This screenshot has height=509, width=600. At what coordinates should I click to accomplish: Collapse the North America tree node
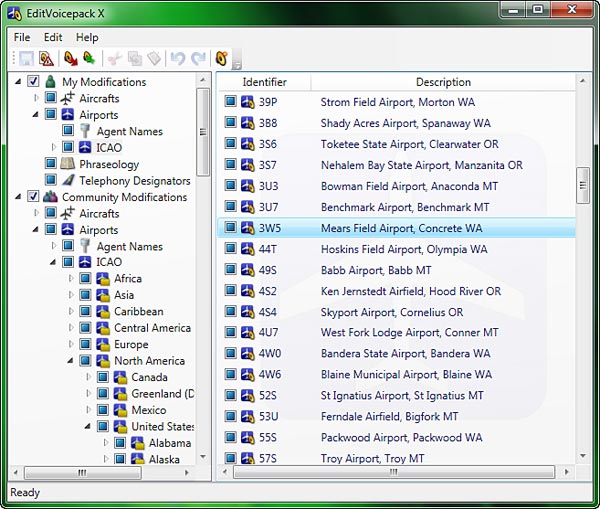point(71,361)
